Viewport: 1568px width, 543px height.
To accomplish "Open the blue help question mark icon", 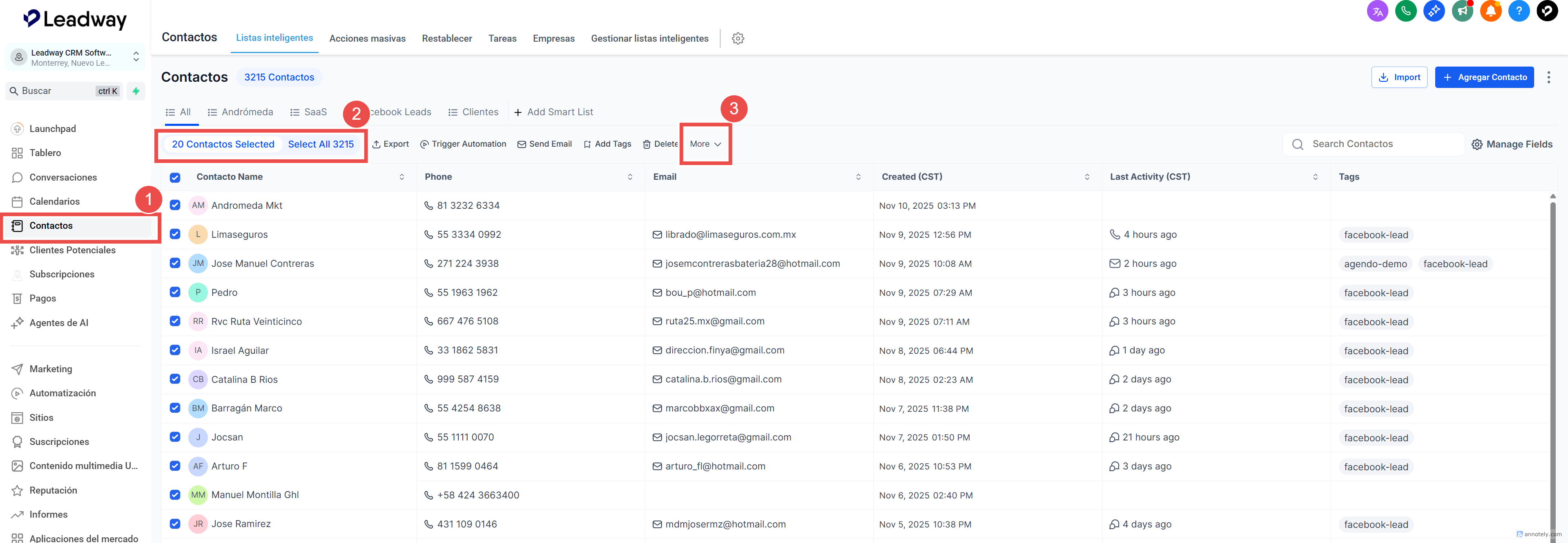I will pyautogui.click(x=1519, y=11).
